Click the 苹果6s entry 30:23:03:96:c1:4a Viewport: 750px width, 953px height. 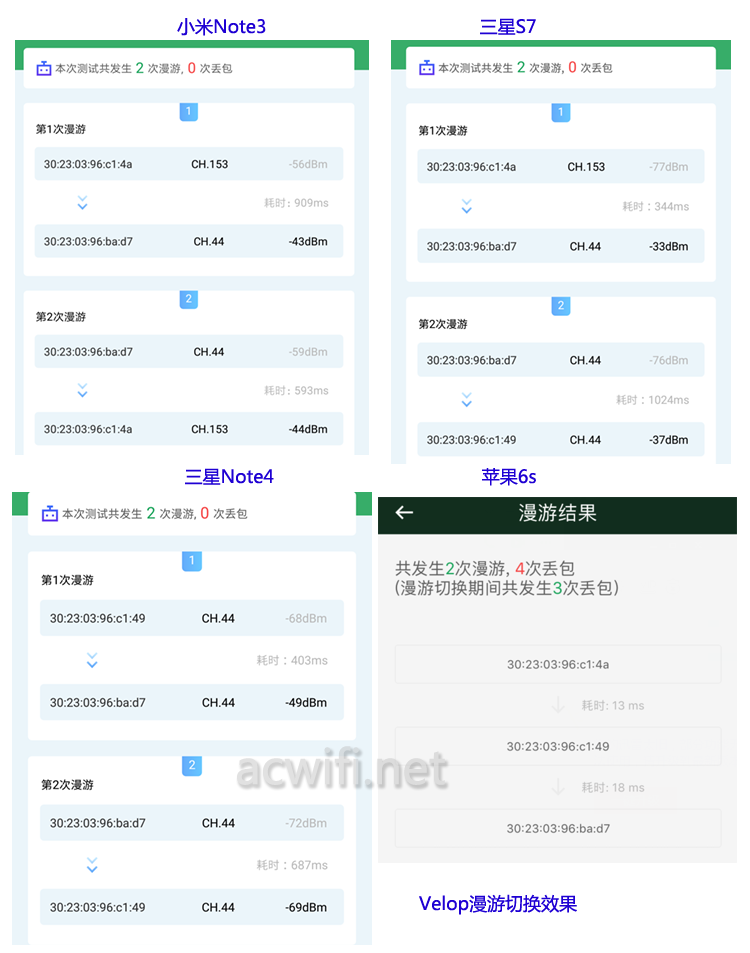coord(558,664)
